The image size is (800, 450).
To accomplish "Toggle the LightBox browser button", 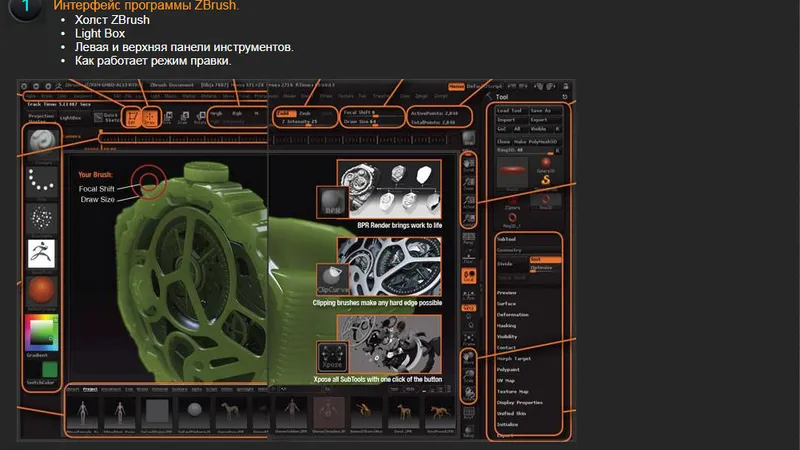I will pyautogui.click(x=70, y=118).
